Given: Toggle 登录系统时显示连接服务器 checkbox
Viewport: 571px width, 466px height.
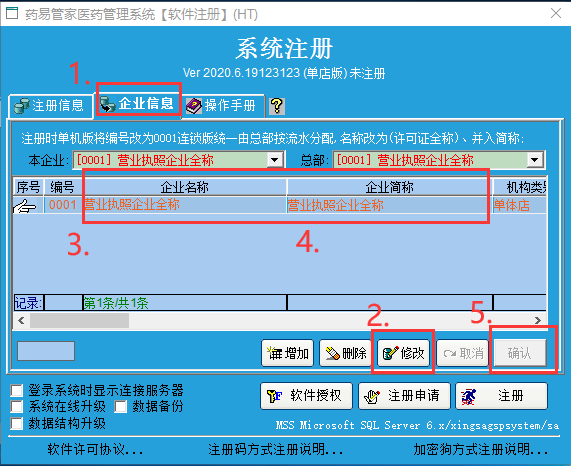Looking at the screenshot, I should coord(17,391).
